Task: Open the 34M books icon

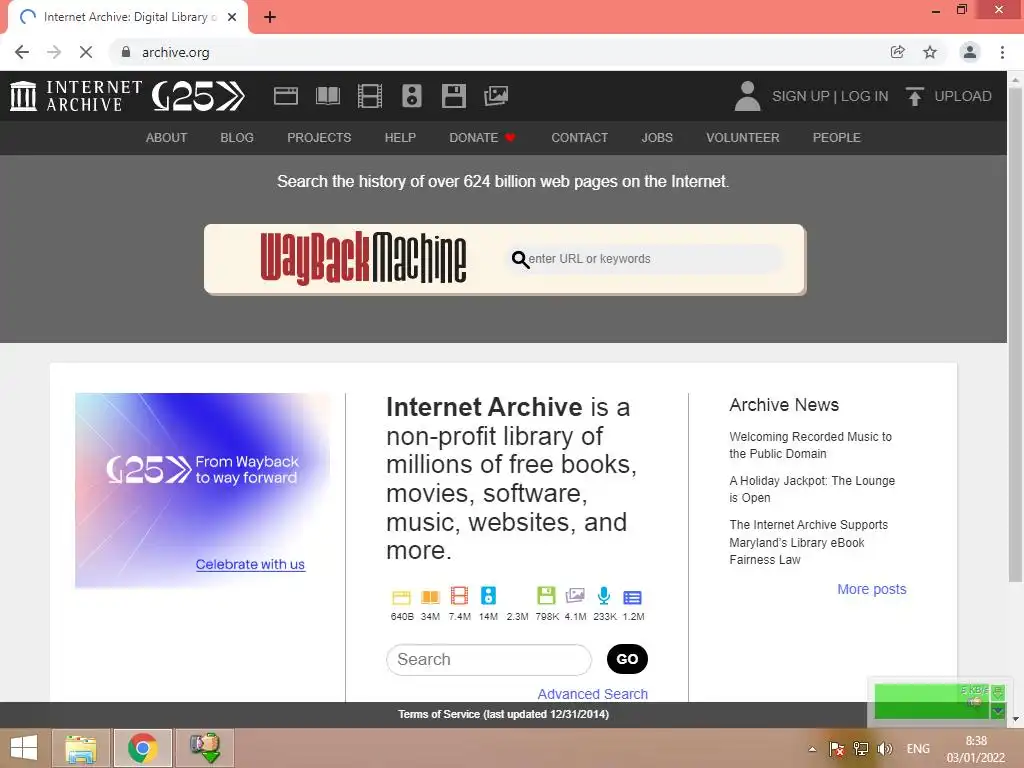Action: pyautogui.click(x=430, y=597)
